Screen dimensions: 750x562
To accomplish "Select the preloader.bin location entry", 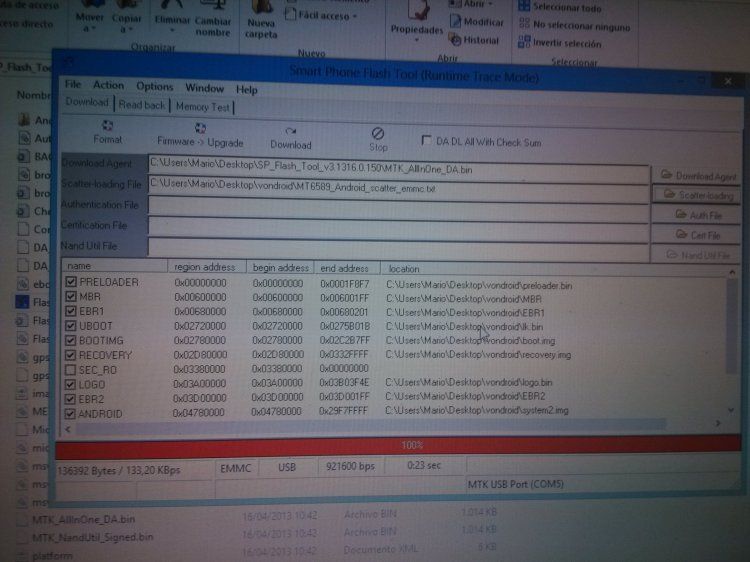I will pos(479,286).
